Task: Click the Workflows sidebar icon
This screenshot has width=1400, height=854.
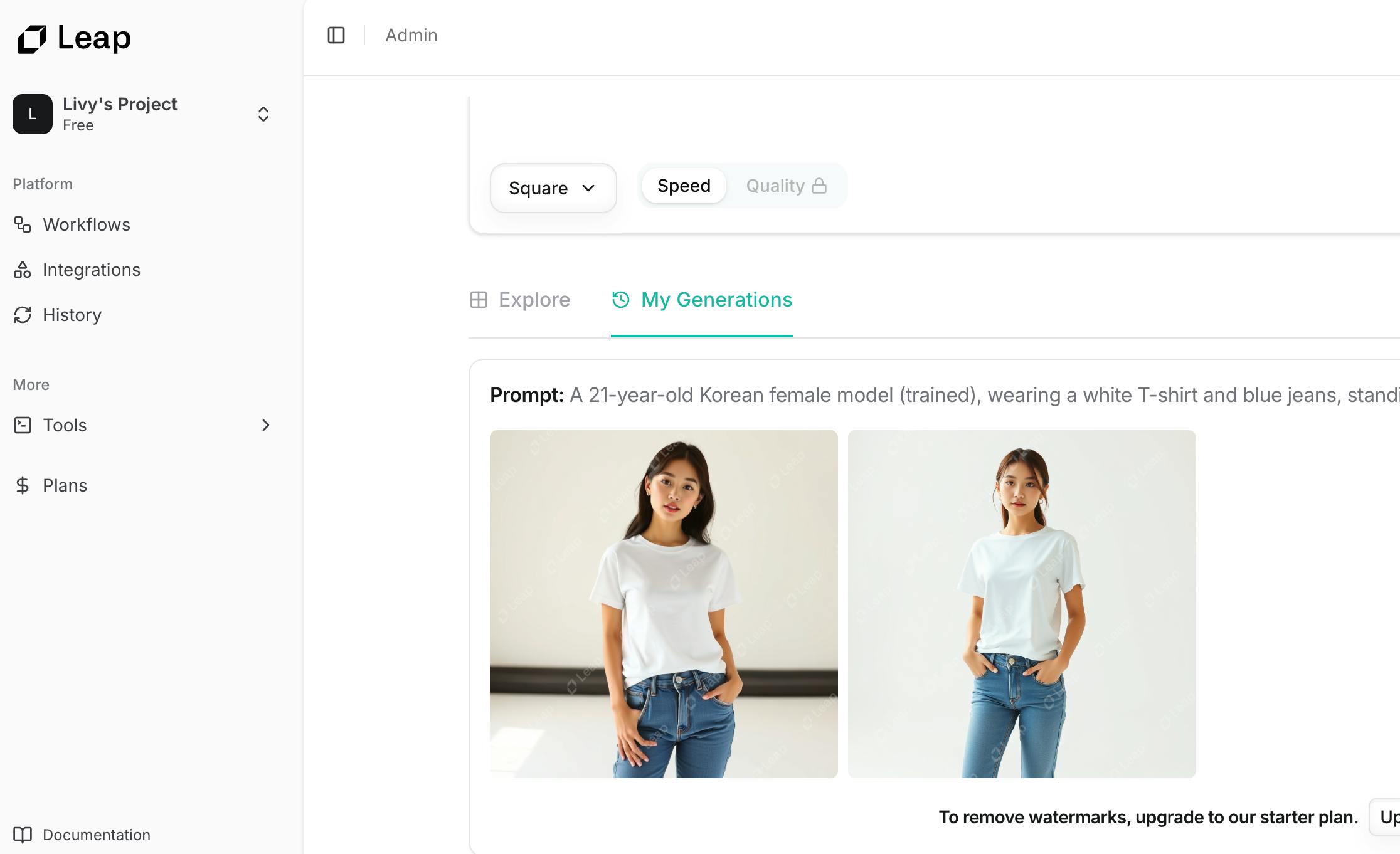Action: [x=23, y=224]
